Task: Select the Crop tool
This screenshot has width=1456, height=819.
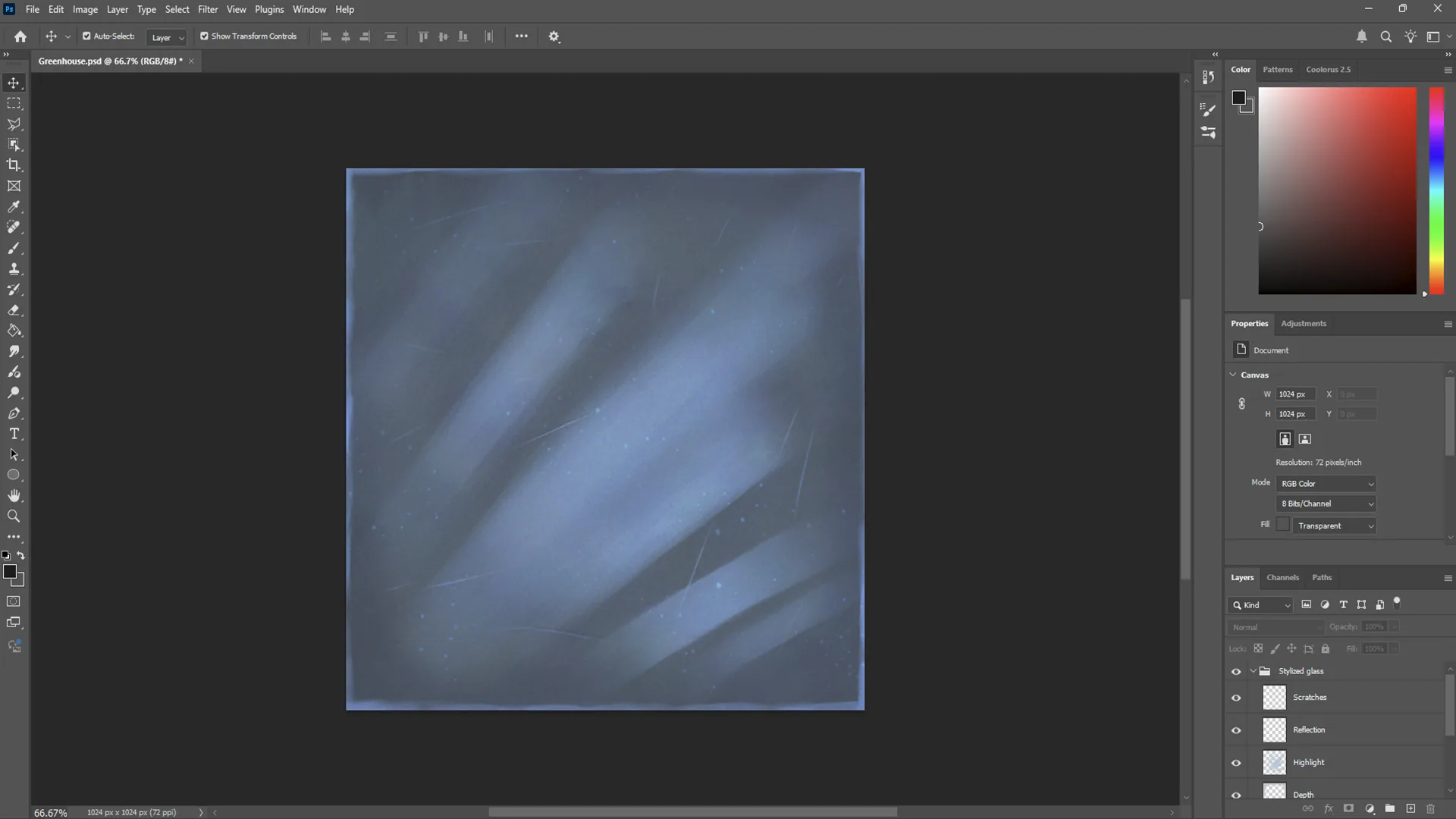Action: (x=14, y=165)
